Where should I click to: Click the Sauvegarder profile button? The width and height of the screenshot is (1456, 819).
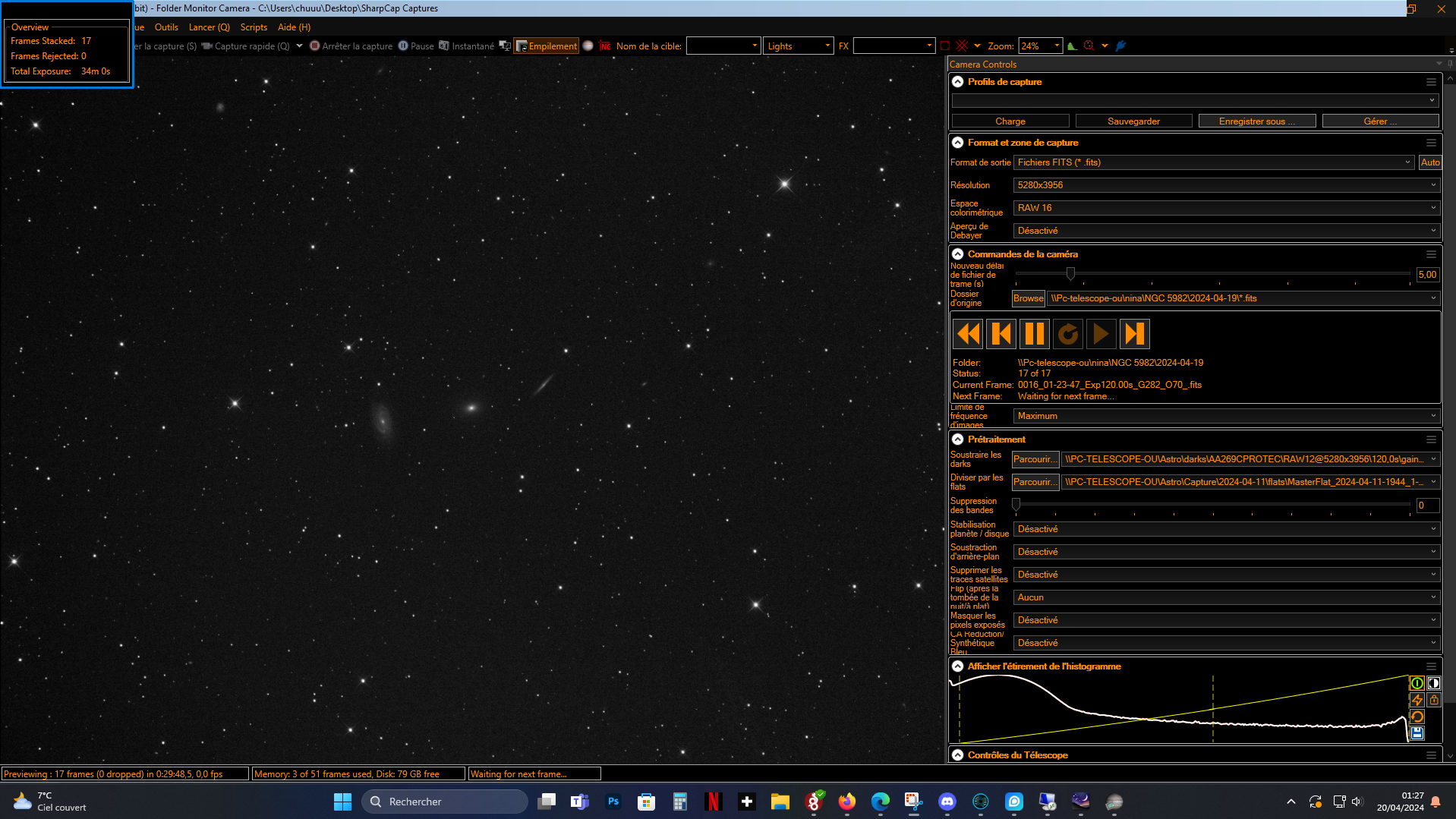tap(1133, 121)
